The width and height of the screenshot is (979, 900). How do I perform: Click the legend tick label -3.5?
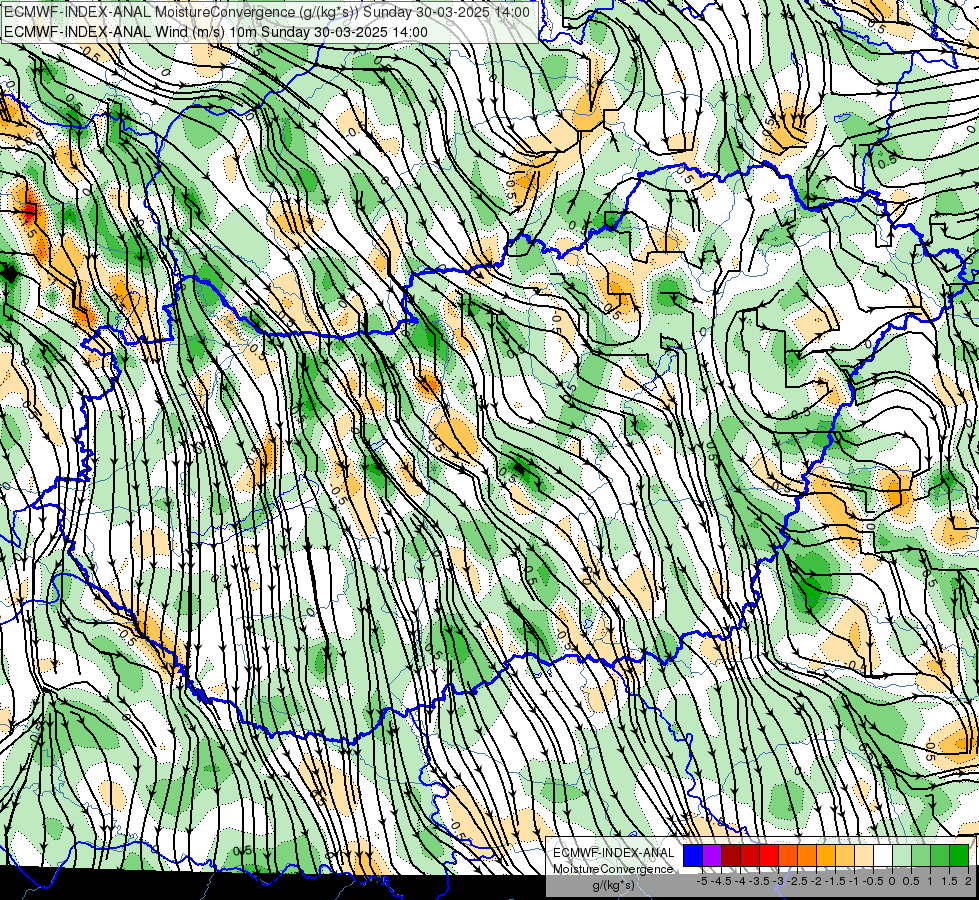(760, 881)
